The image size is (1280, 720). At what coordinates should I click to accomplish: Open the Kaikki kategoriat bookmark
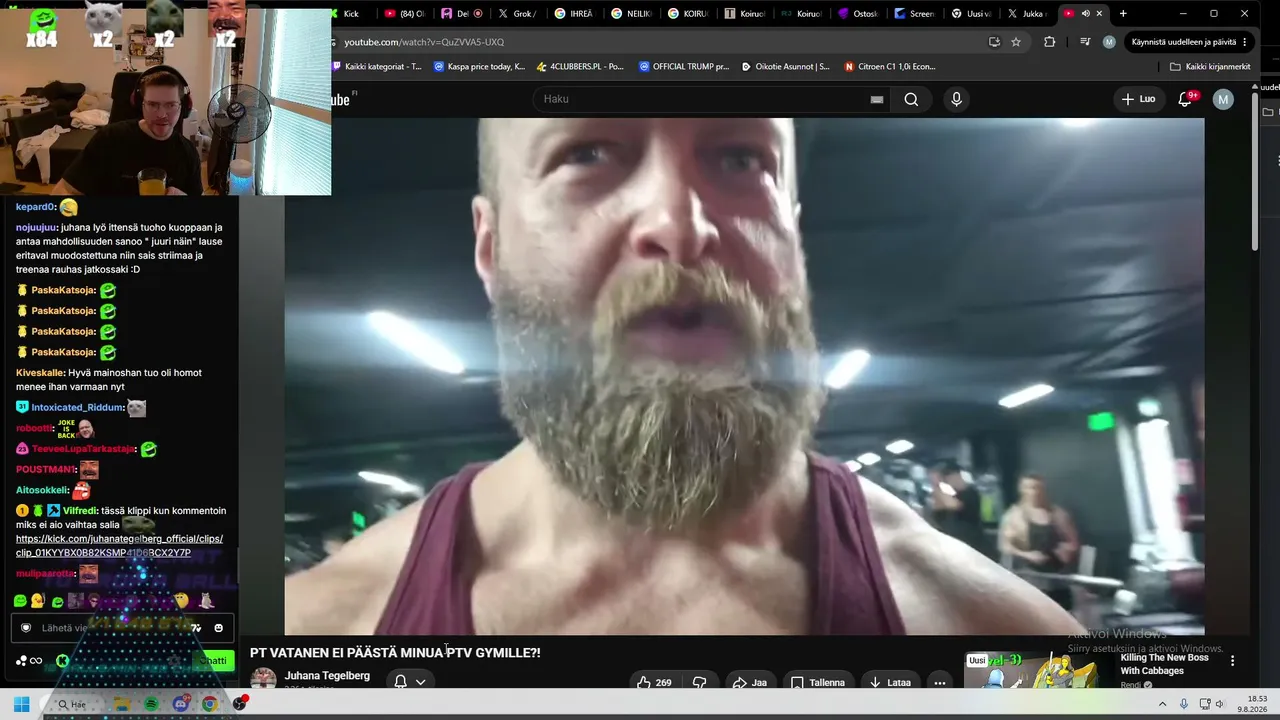click(377, 67)
